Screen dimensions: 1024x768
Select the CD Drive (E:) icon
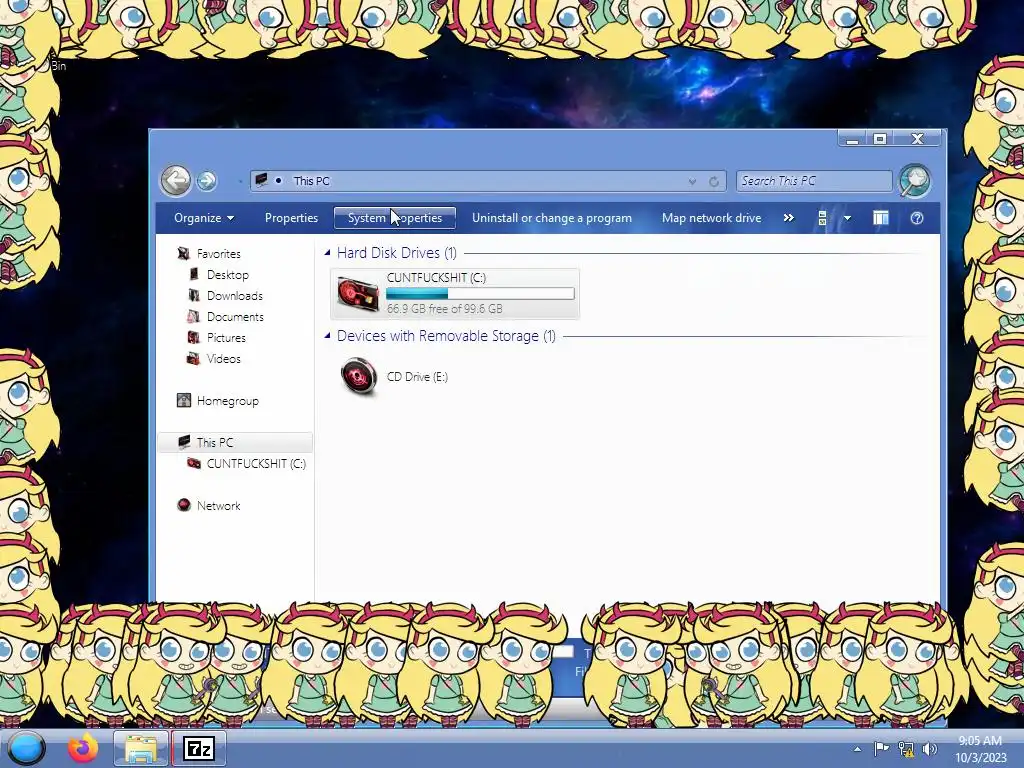pyautogui.click(x=359, y=376)
